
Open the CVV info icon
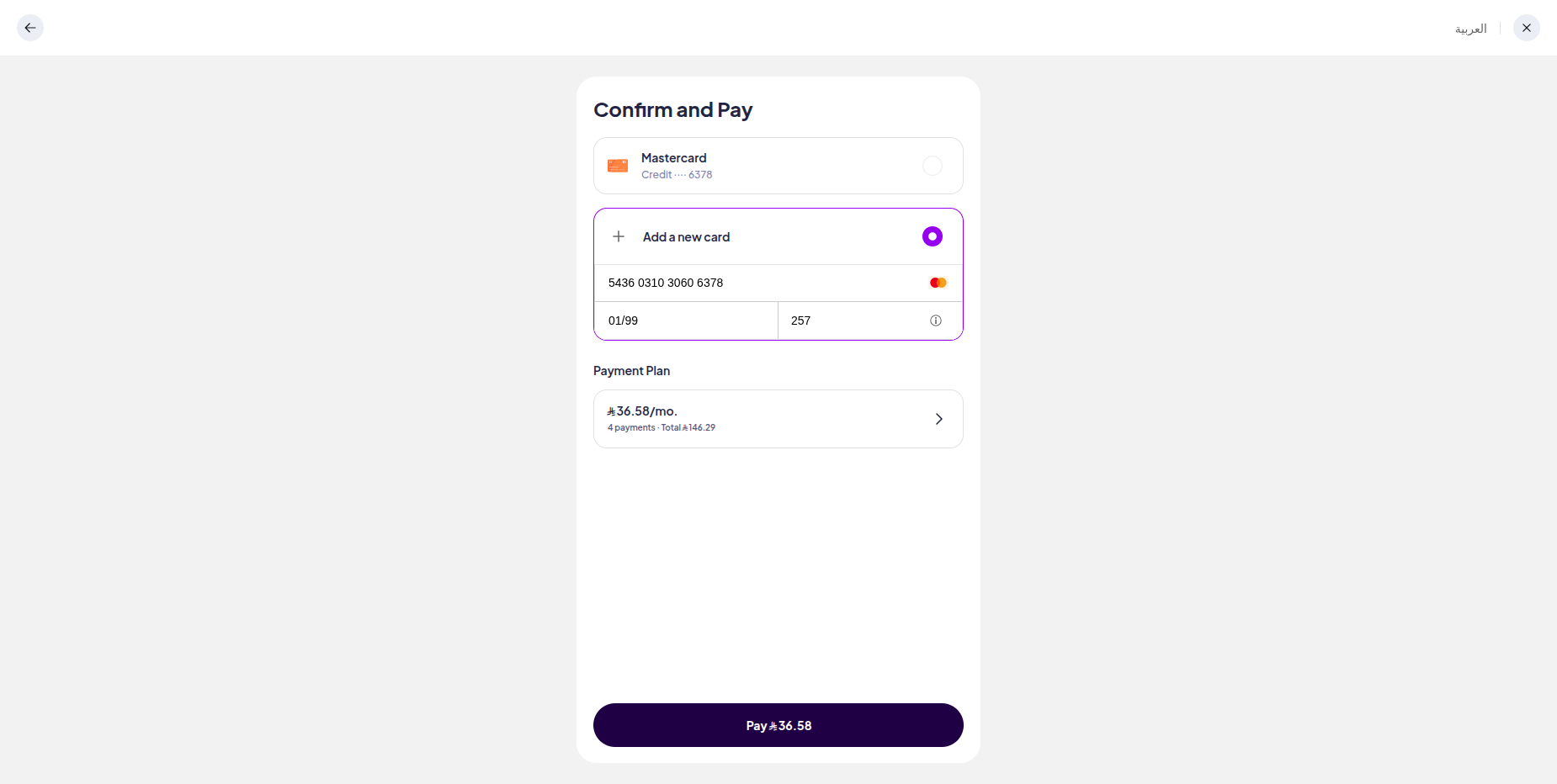[935, 320]
